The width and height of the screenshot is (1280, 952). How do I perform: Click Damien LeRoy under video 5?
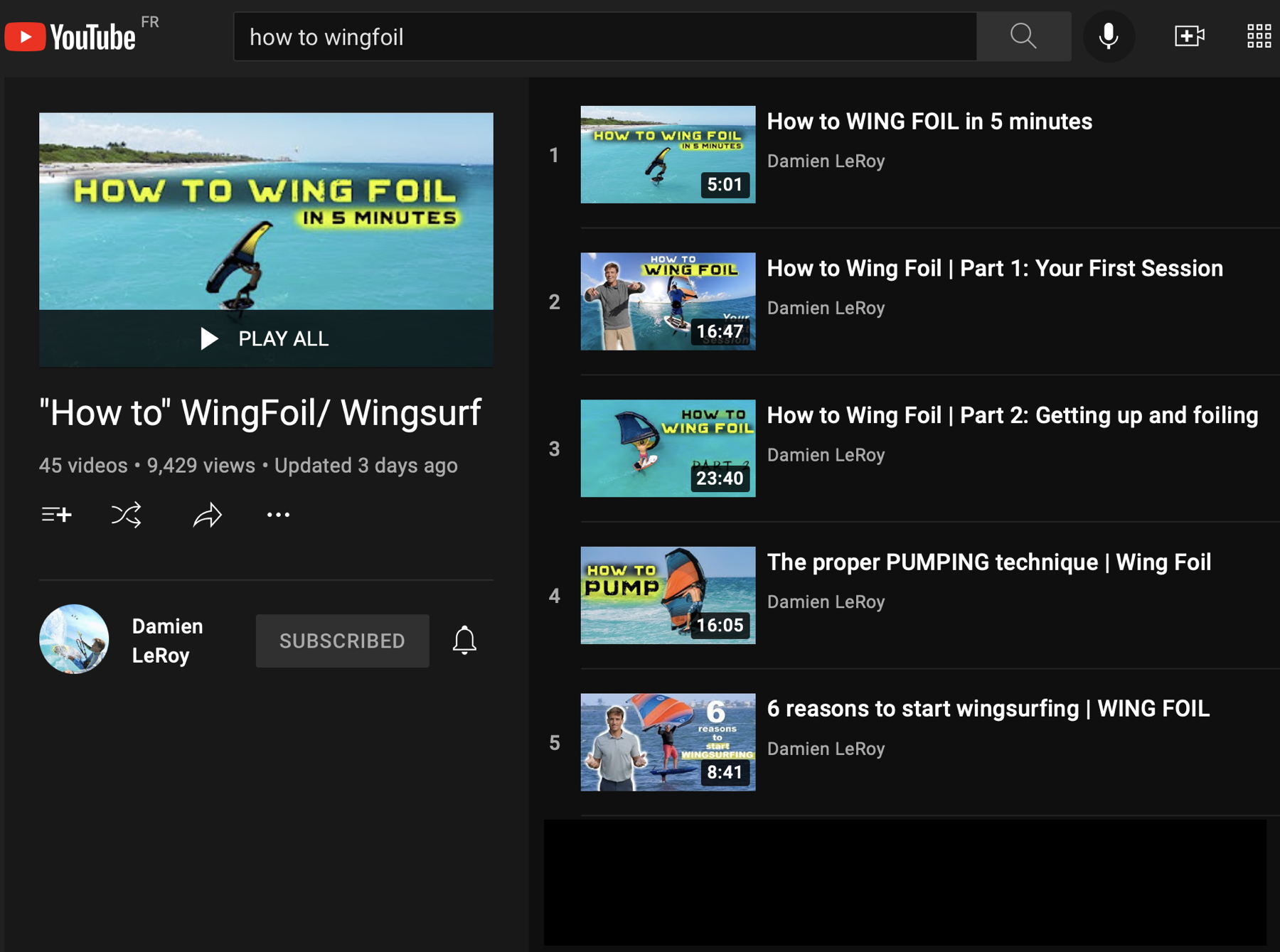[x=826, y=749]
